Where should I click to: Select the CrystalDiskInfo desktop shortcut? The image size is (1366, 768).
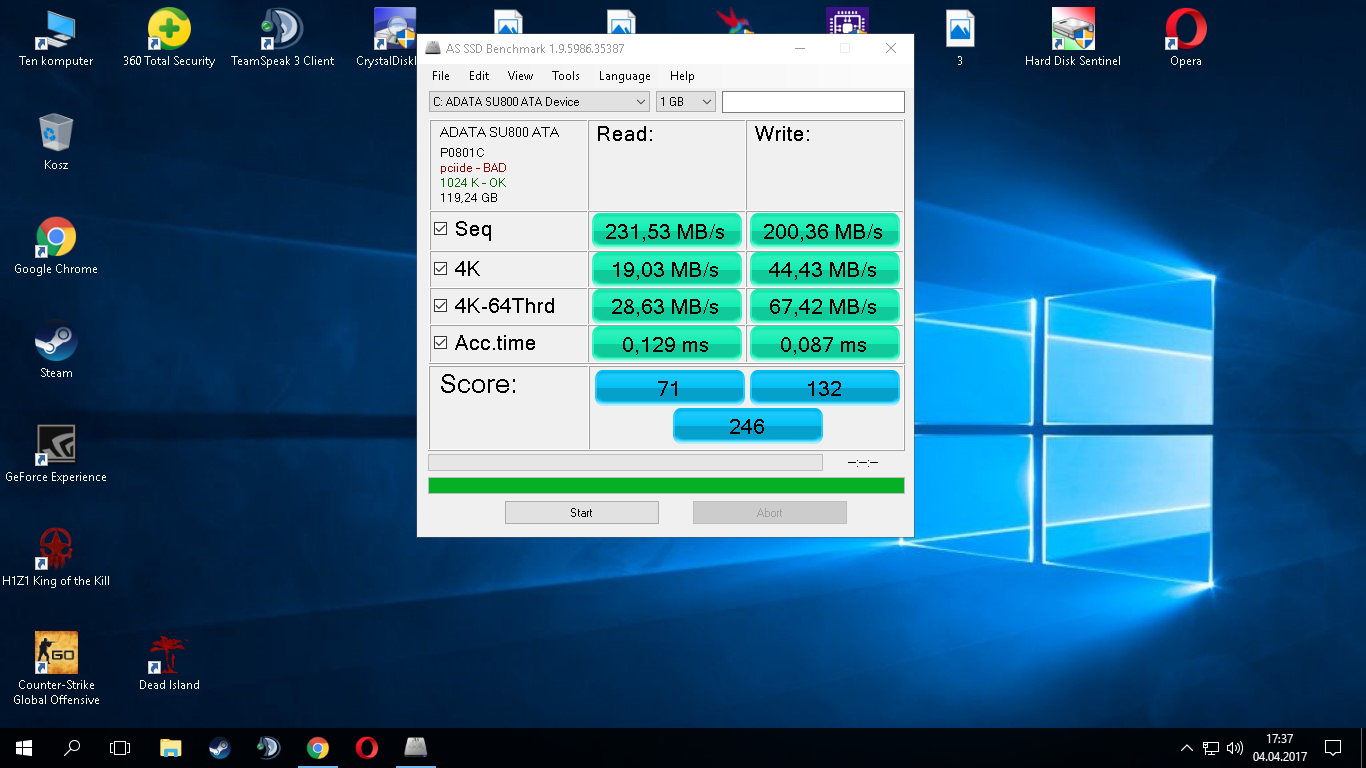point(387,38)
